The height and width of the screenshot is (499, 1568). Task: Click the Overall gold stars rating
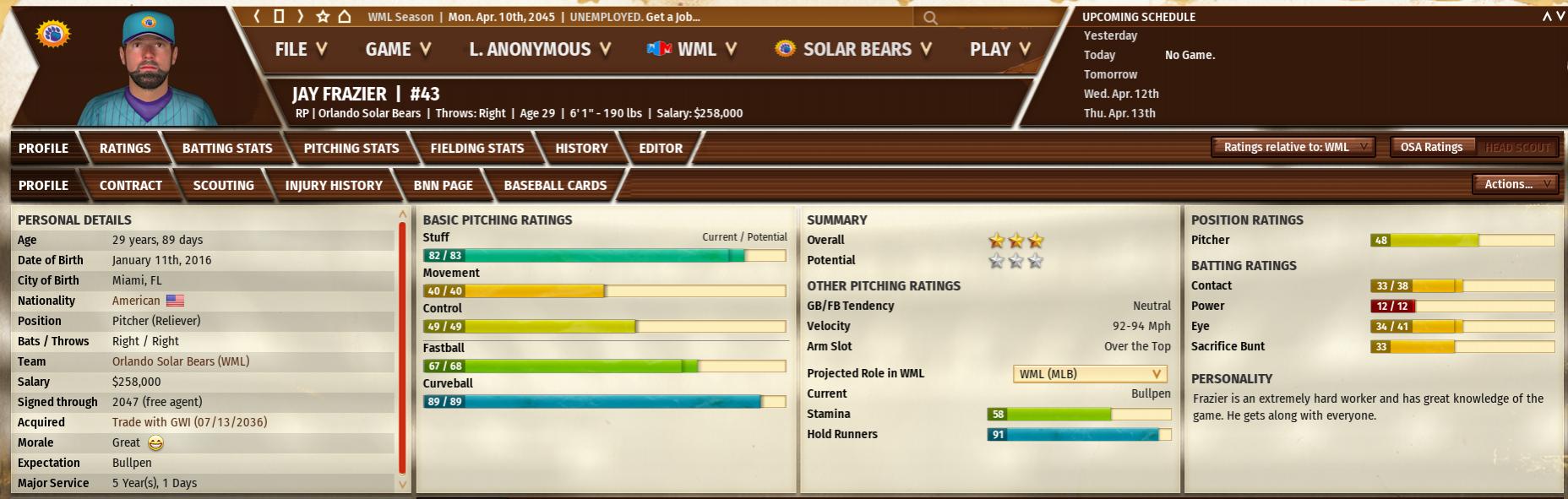pos(1016,241)
